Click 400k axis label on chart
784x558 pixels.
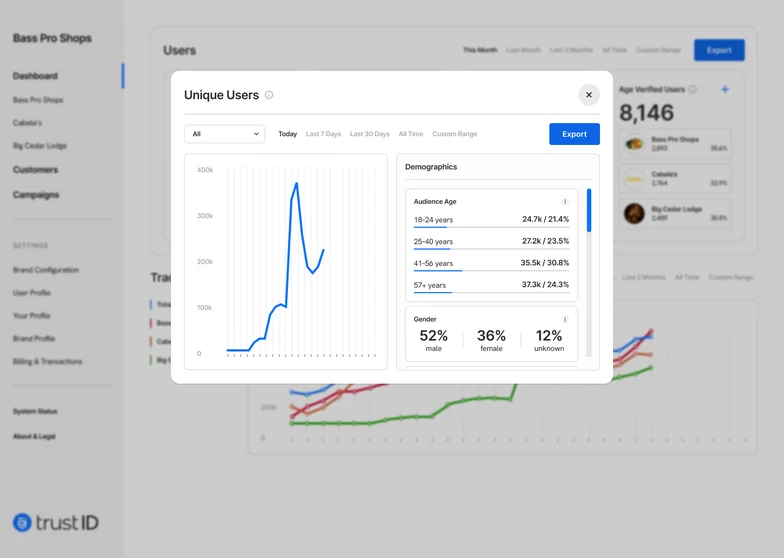[205, 170]
